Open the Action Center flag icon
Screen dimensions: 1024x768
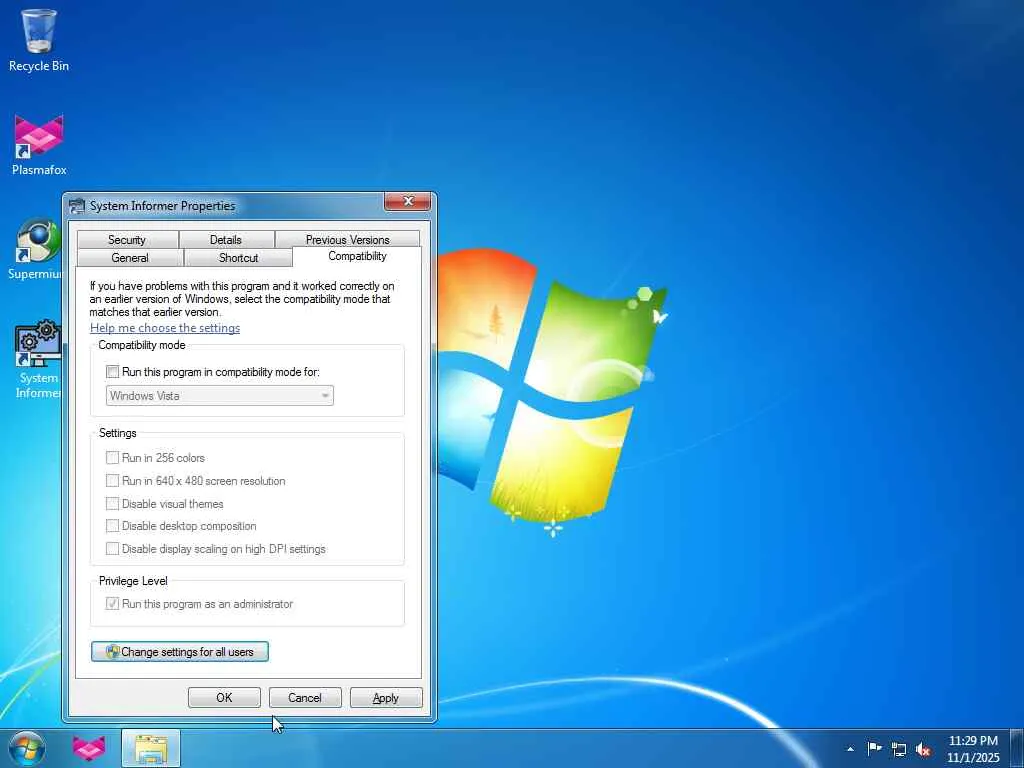point(874,748)
